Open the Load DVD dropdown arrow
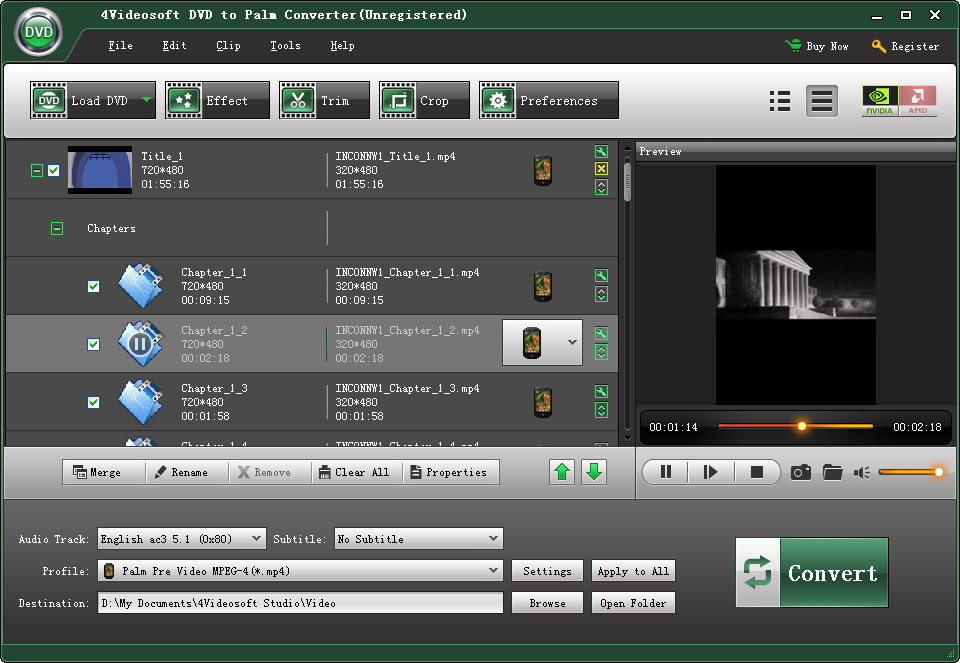Screen dimensions: 960x663 pos(147,99)
